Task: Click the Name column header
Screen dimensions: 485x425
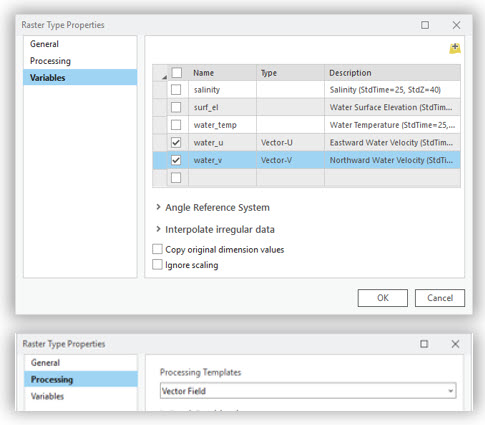Action: (x=222, y=73)
